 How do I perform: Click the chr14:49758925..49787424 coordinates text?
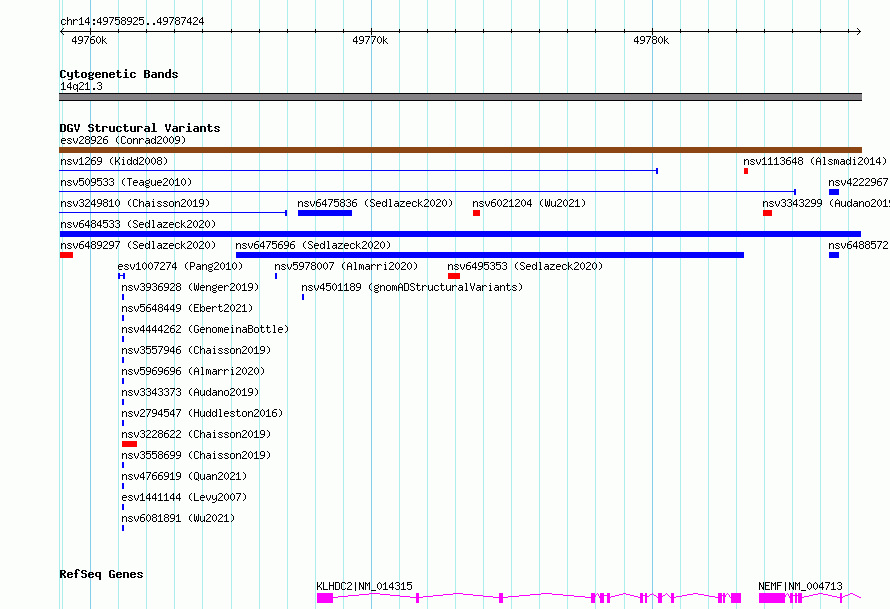(132, 21)
